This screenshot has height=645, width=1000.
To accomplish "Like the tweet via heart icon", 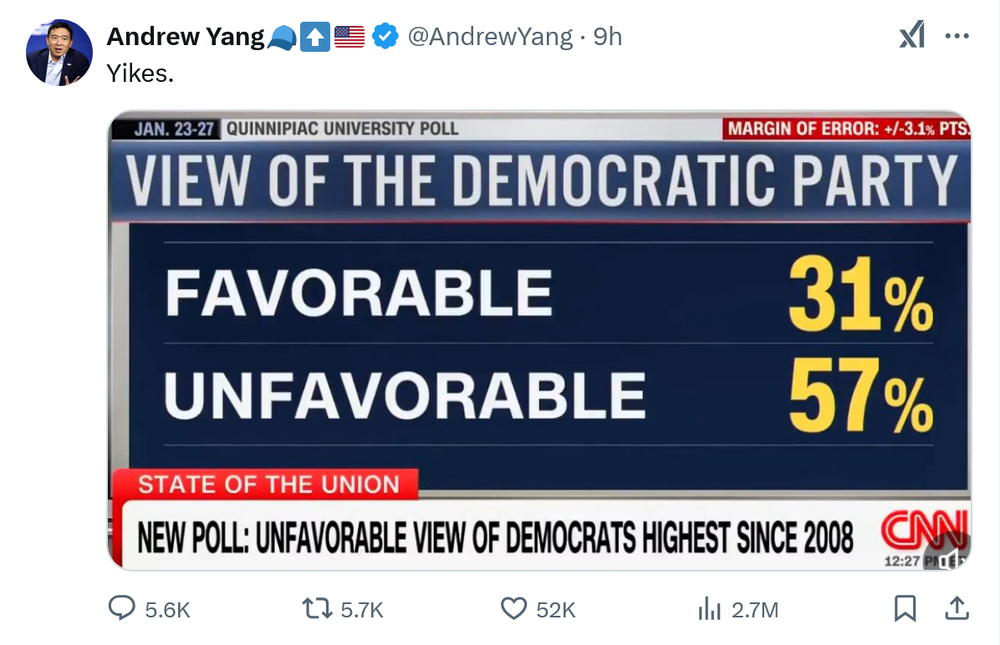I will pyautogui.click(x=513, y=608).
